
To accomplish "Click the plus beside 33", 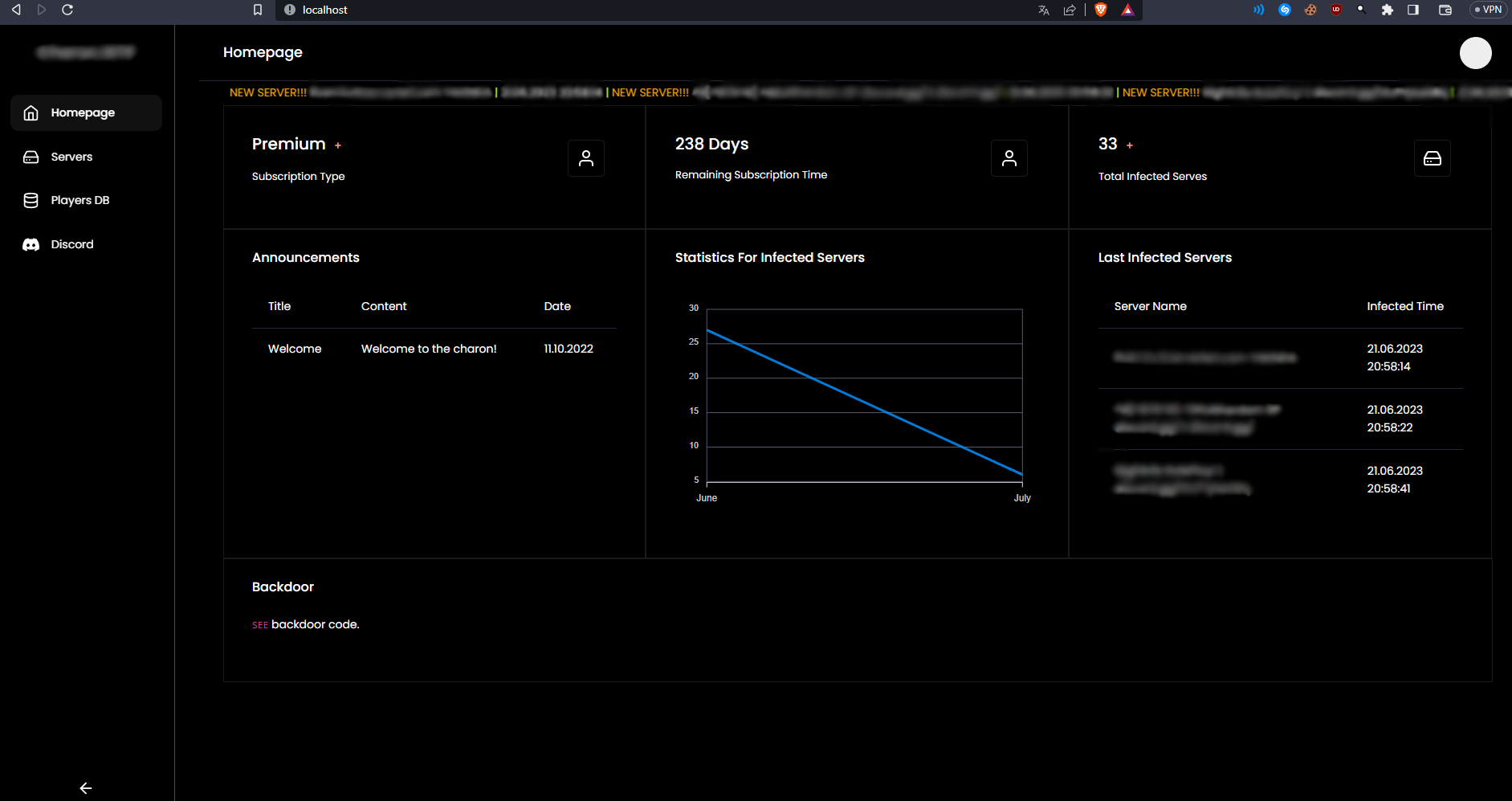I will coord(1130,145).
